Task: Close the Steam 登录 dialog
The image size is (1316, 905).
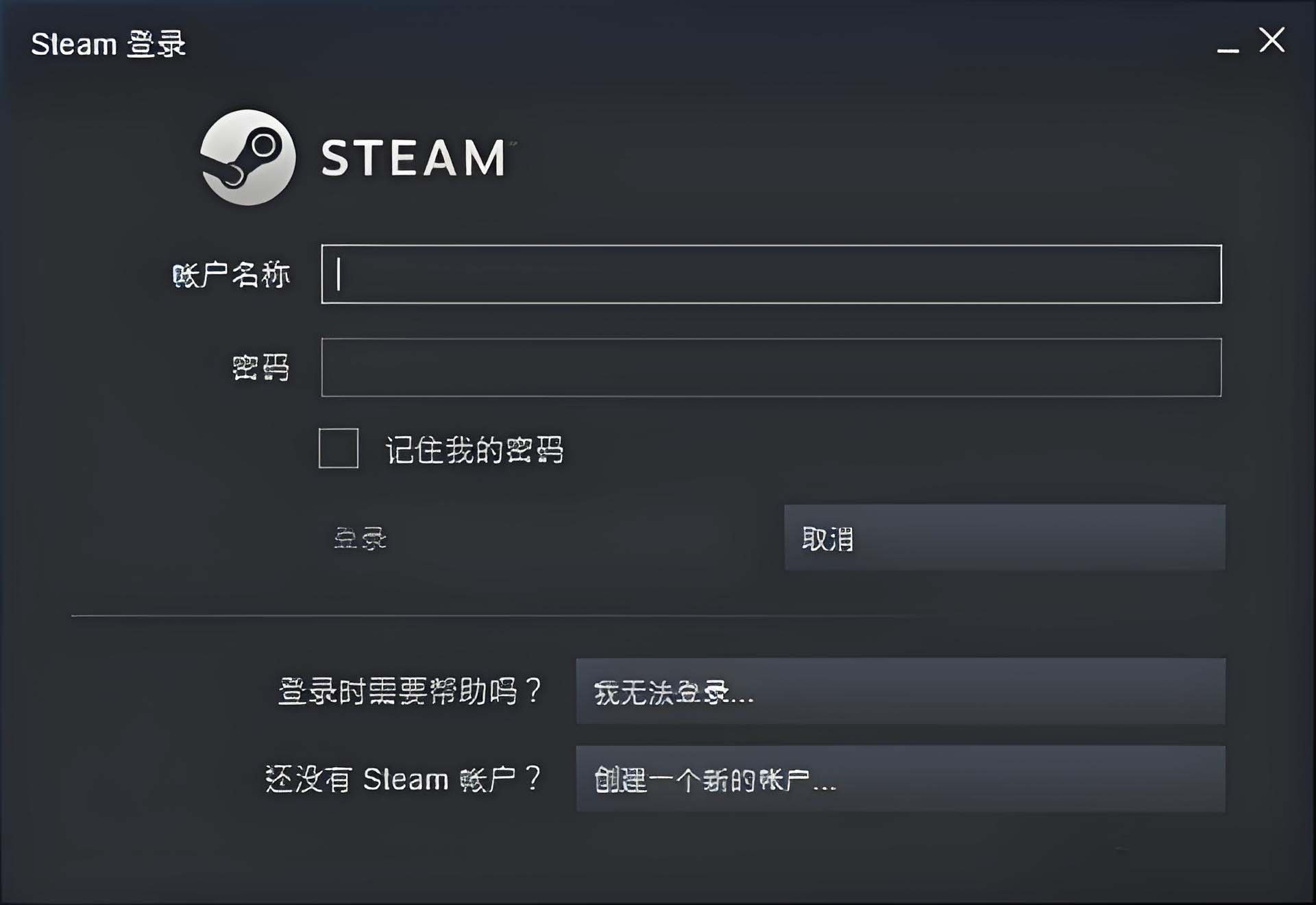Action: click(1271, 40)
